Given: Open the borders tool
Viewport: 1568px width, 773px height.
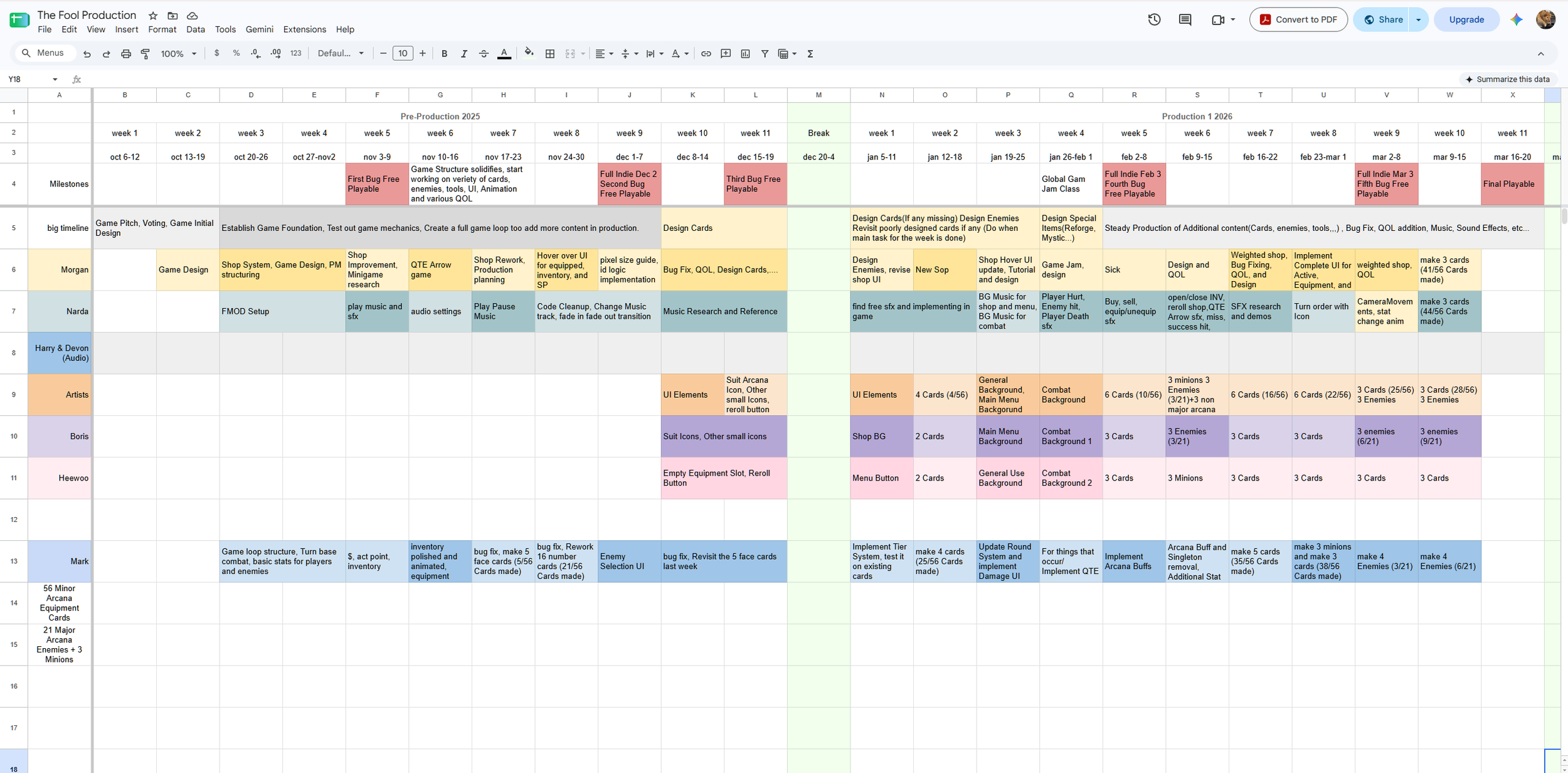Looking at the screenshot, I should coord(550,54).
